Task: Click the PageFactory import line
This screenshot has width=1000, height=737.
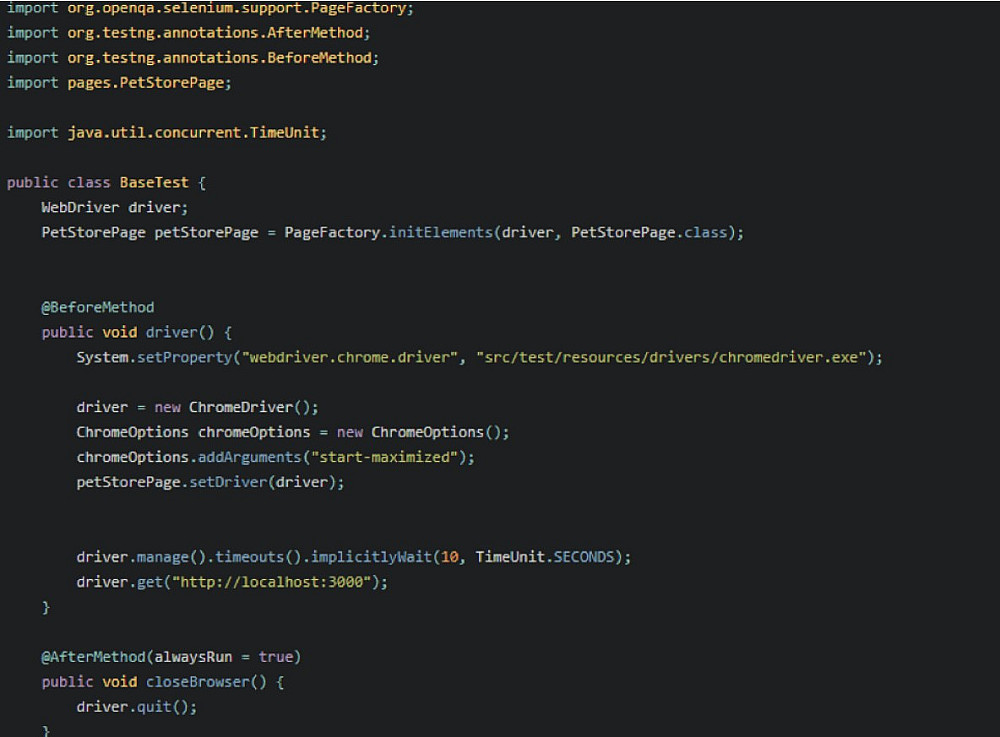Action: pyautogui.click(x=210, y=8)
